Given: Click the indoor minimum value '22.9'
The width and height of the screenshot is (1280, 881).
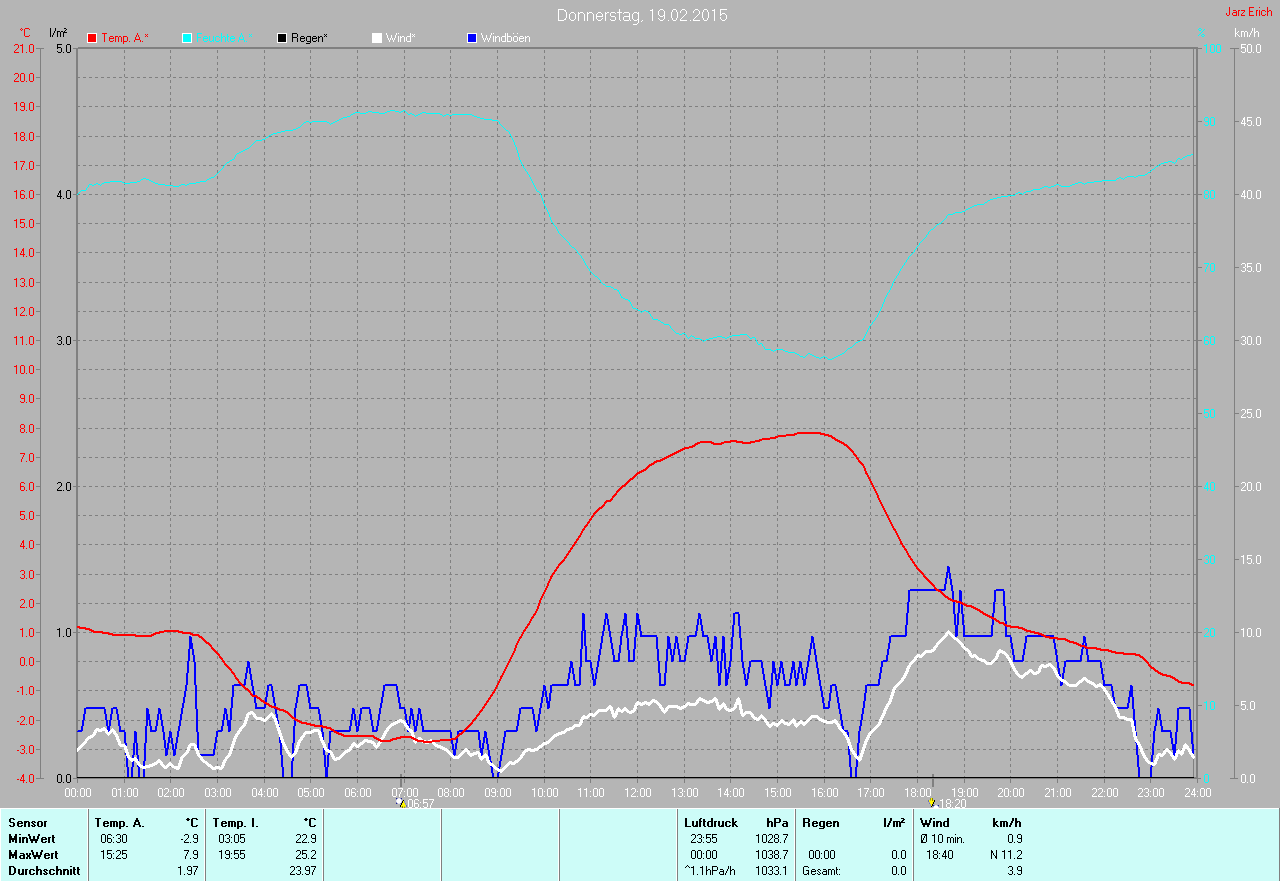Looking at the screenshot, I should point(306,839).
